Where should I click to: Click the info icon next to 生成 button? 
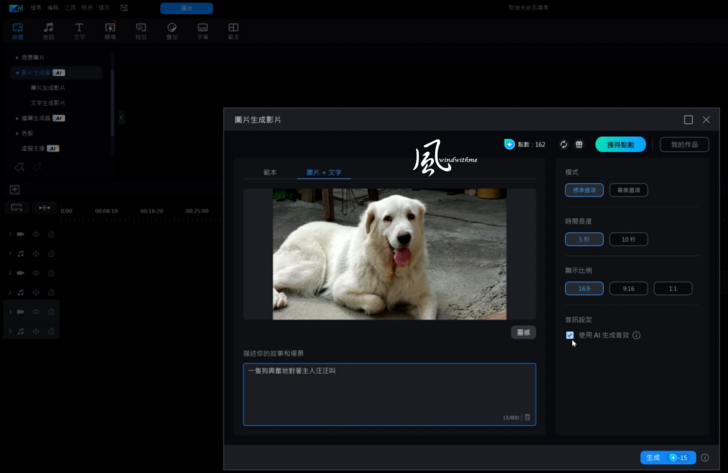[x=705, y=457]
